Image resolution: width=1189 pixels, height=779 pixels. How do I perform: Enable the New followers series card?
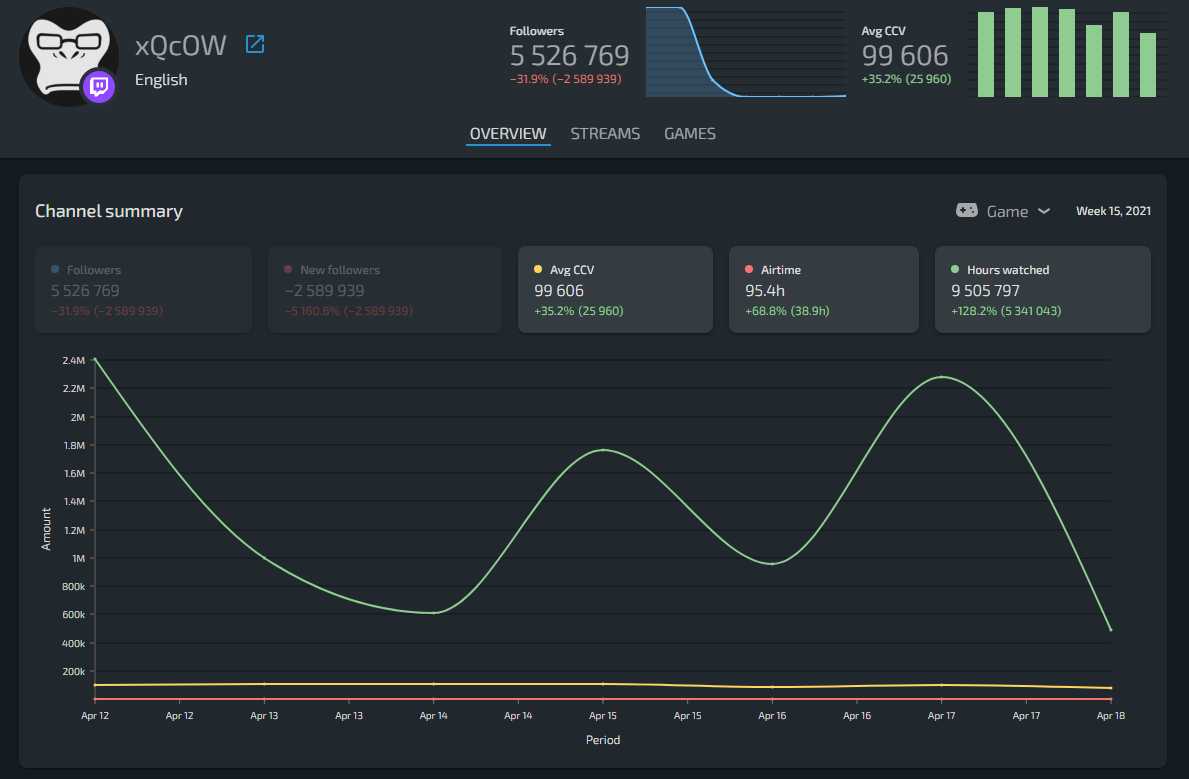tap(385, 289)
